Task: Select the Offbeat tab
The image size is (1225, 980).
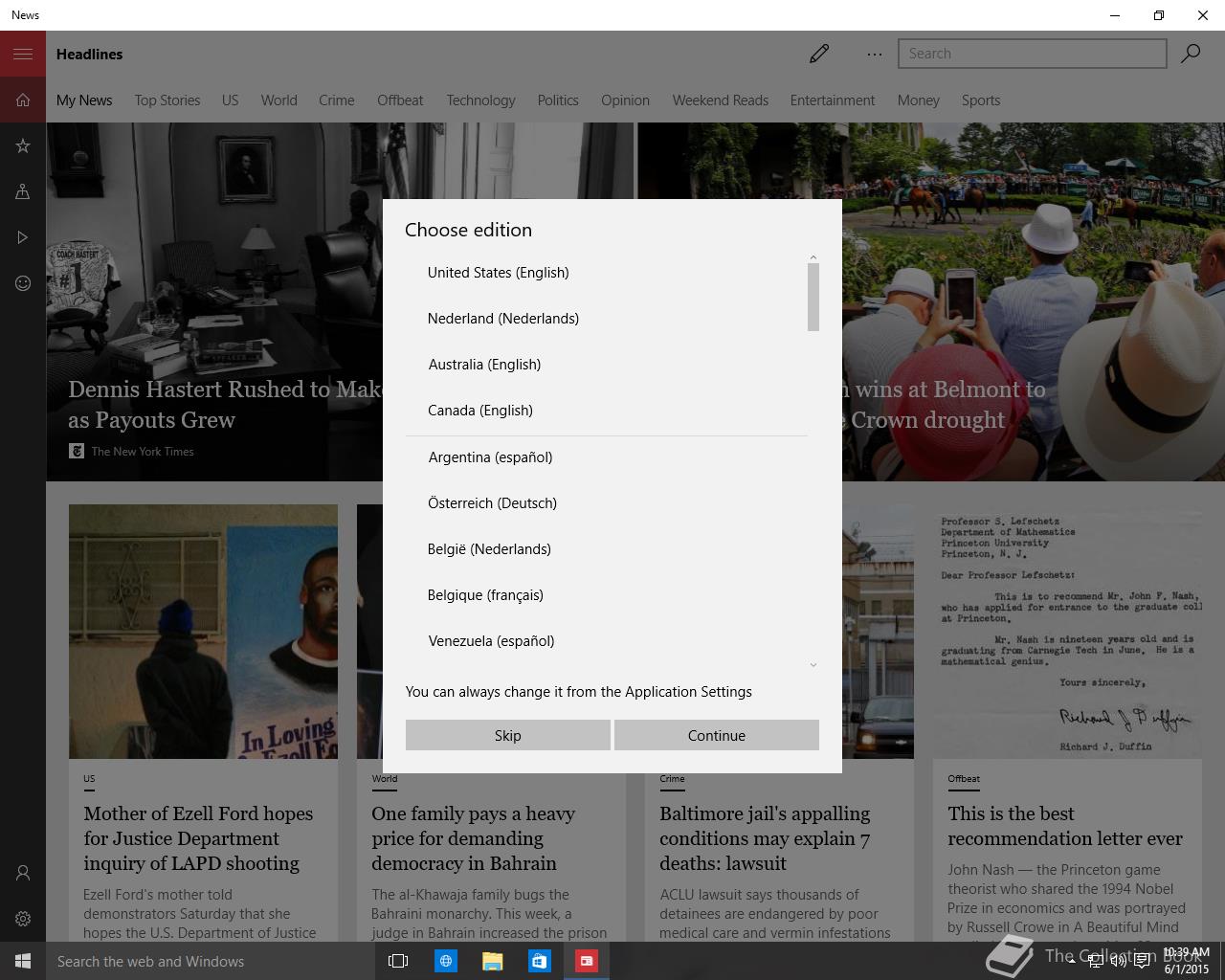Action: click(x=400, y=100)
